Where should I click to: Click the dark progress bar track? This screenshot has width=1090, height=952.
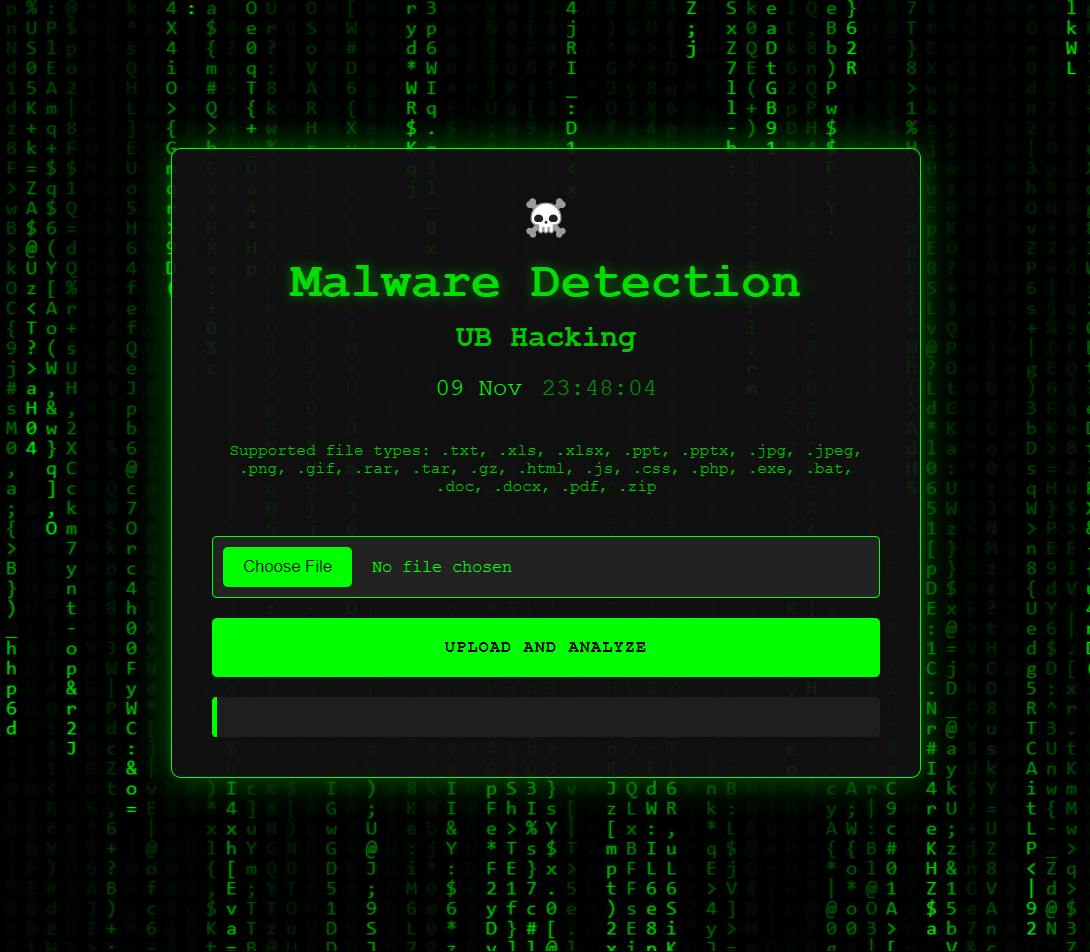(546, 717)
